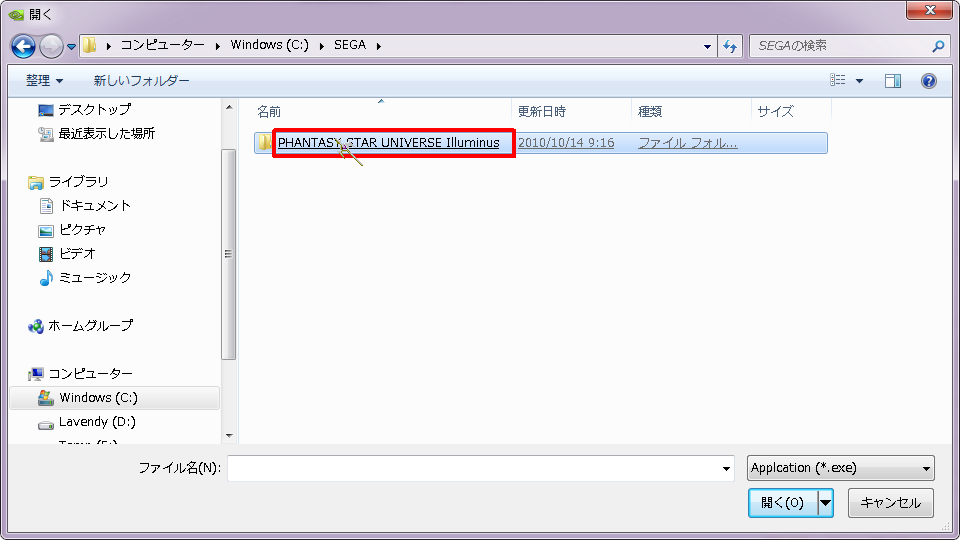The width and height of the screenshot is (960, 540).
Task: Open the file name history dropdown
Action: (x=726, y=468)
